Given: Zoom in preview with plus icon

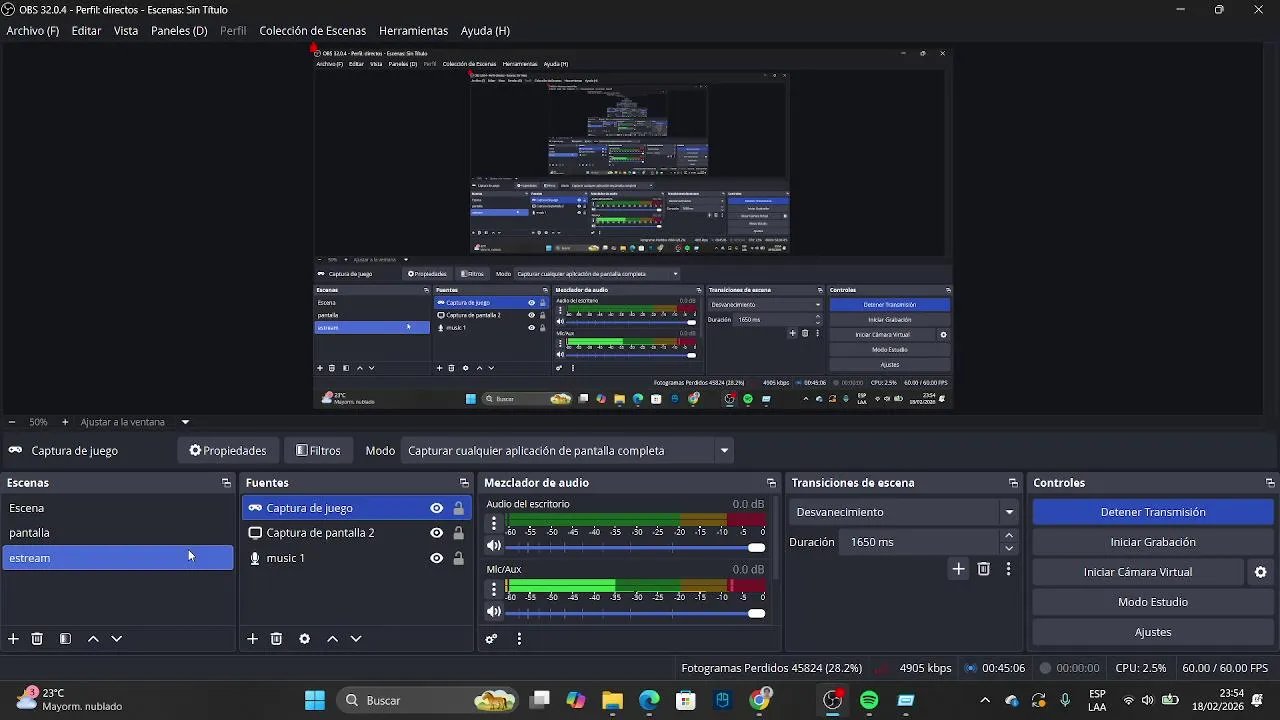Looking at the screenshot, I should pos(65,422).
